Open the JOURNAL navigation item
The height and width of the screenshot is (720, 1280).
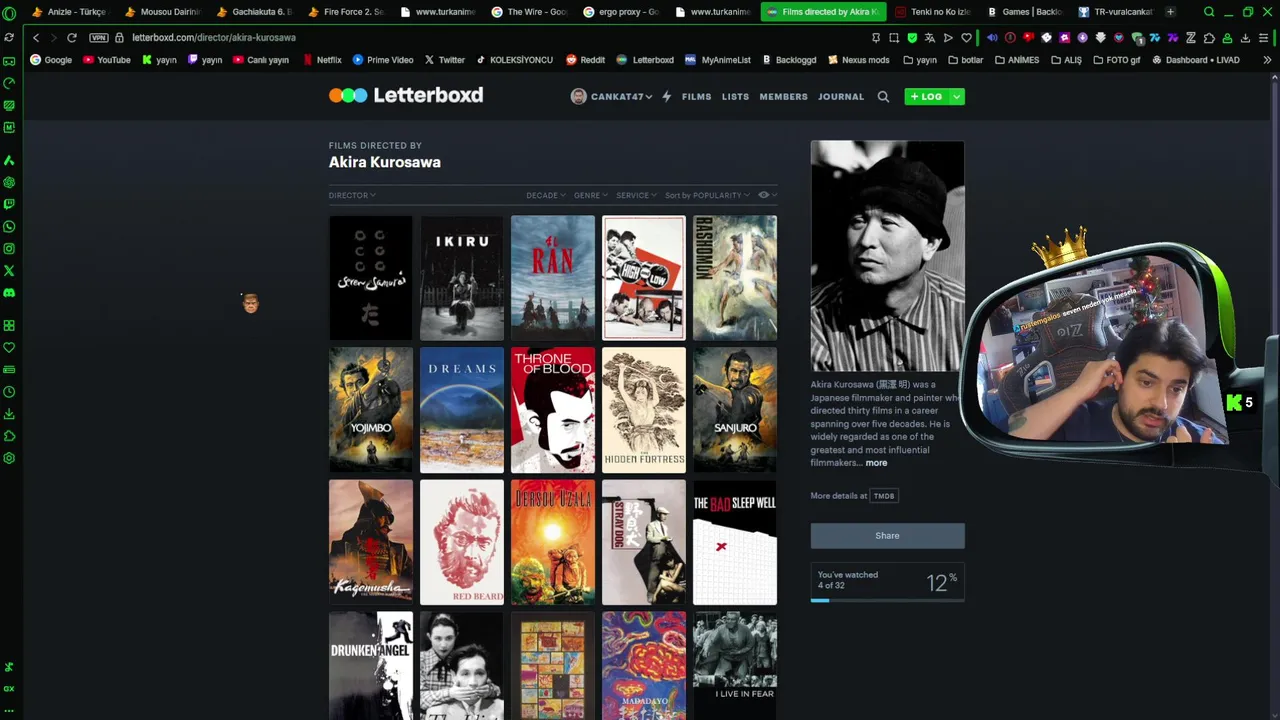click(841, 97)
